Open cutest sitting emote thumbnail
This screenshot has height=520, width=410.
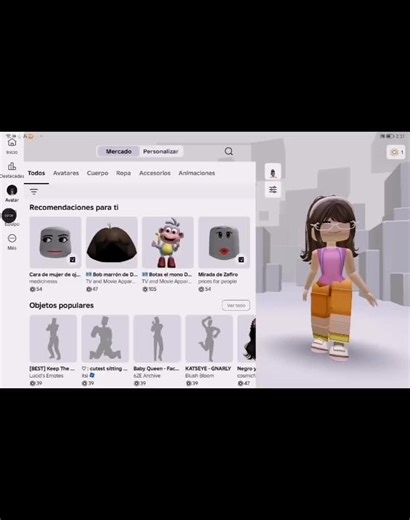point(105,338)
